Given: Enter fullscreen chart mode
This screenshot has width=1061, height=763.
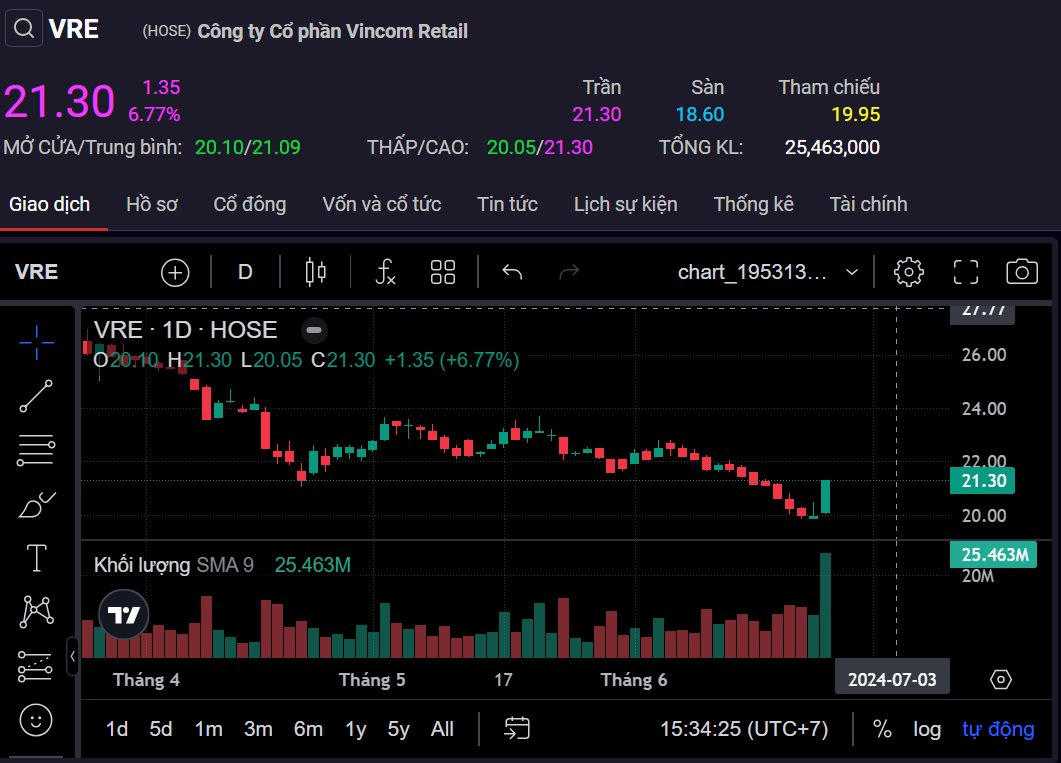Looking at the screenshot, I should click(x=965, y=272).
